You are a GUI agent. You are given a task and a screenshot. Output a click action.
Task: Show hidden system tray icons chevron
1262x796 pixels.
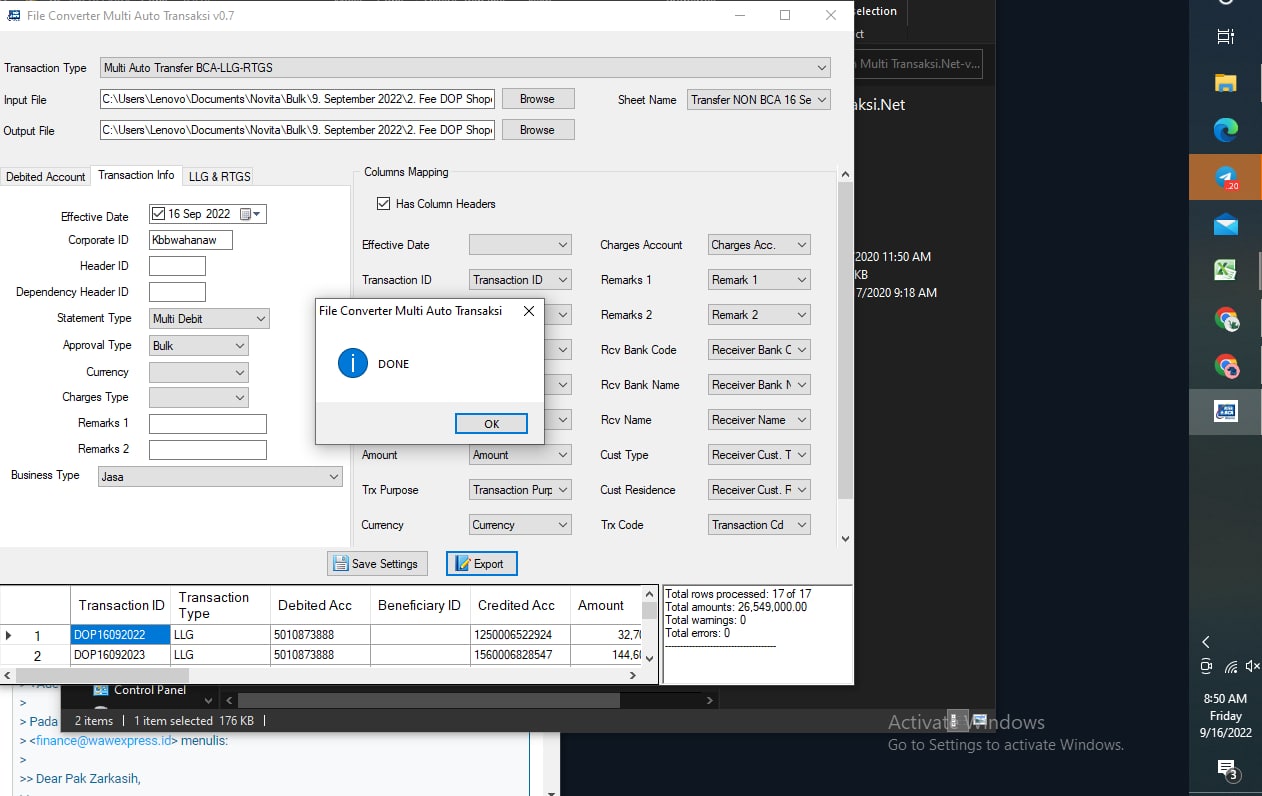point(1206,642)
